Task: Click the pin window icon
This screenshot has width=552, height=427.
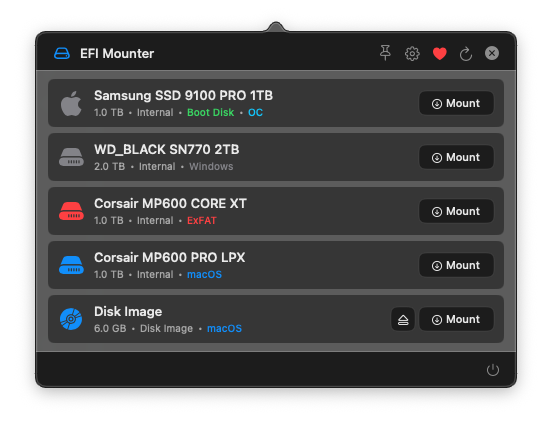Action: (385, 53)
